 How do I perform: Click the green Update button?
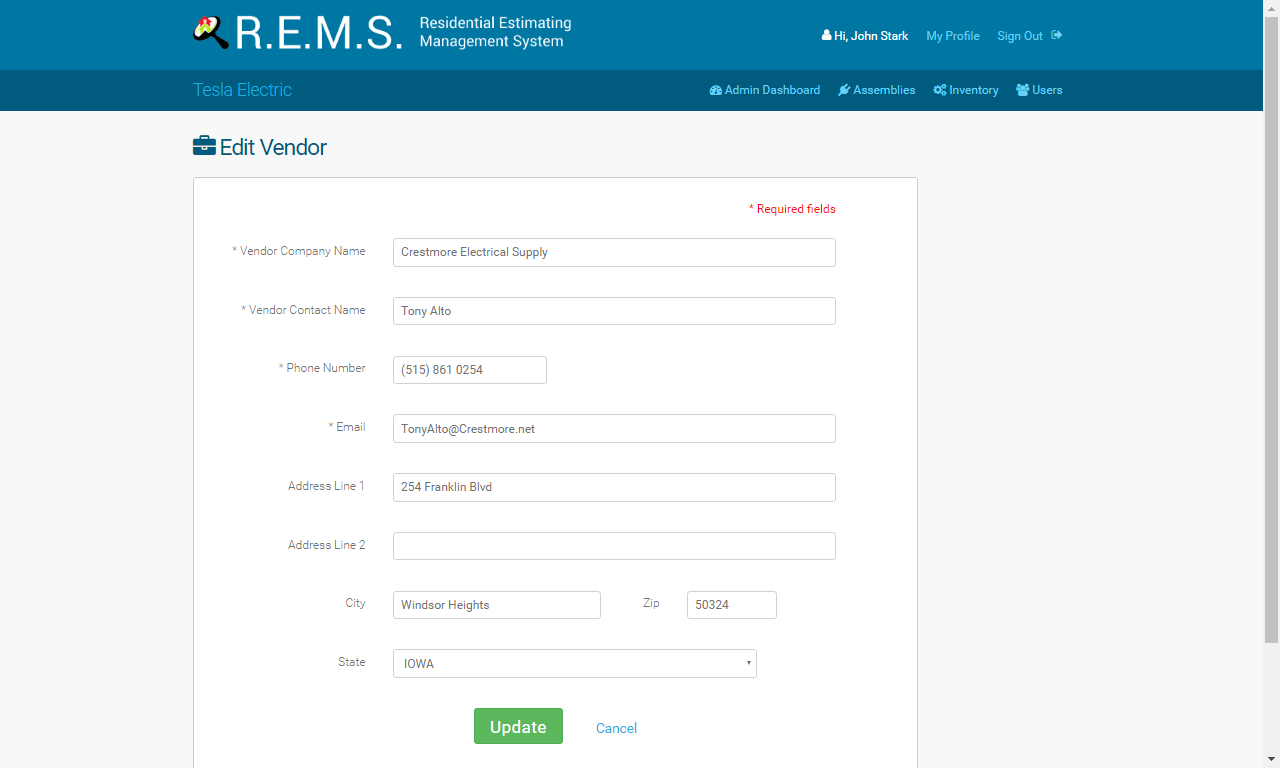tap(518, 726)
